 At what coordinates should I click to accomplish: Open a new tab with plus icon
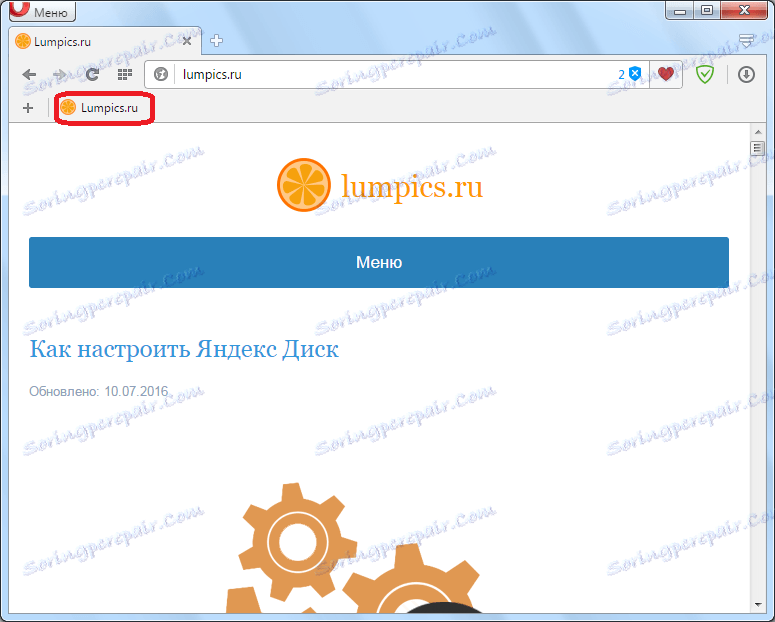(216, 41)
